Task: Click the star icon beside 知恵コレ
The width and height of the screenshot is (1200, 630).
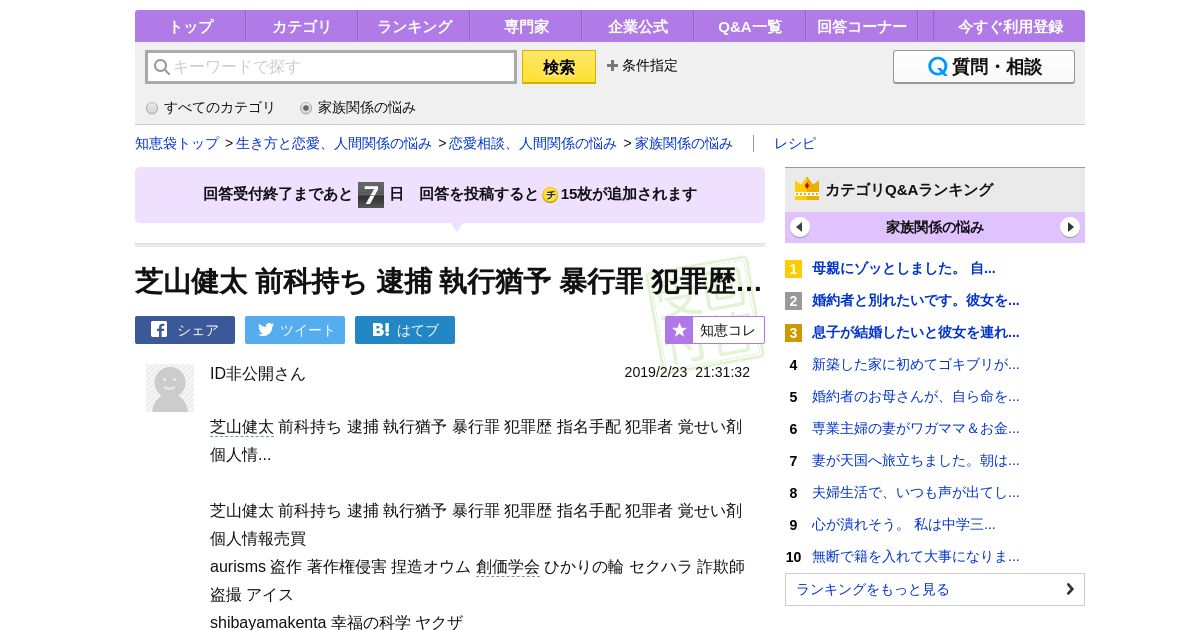Action: point(680,330)
